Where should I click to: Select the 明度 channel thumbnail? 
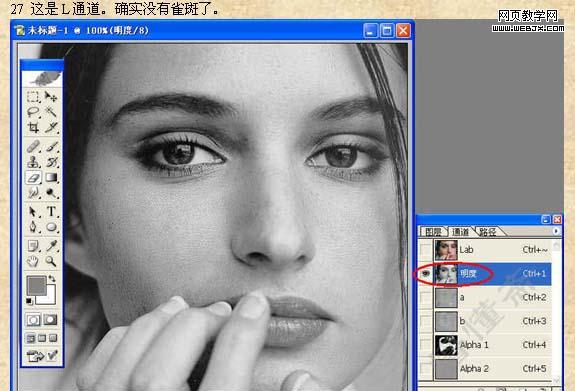(x=446, y=274)
